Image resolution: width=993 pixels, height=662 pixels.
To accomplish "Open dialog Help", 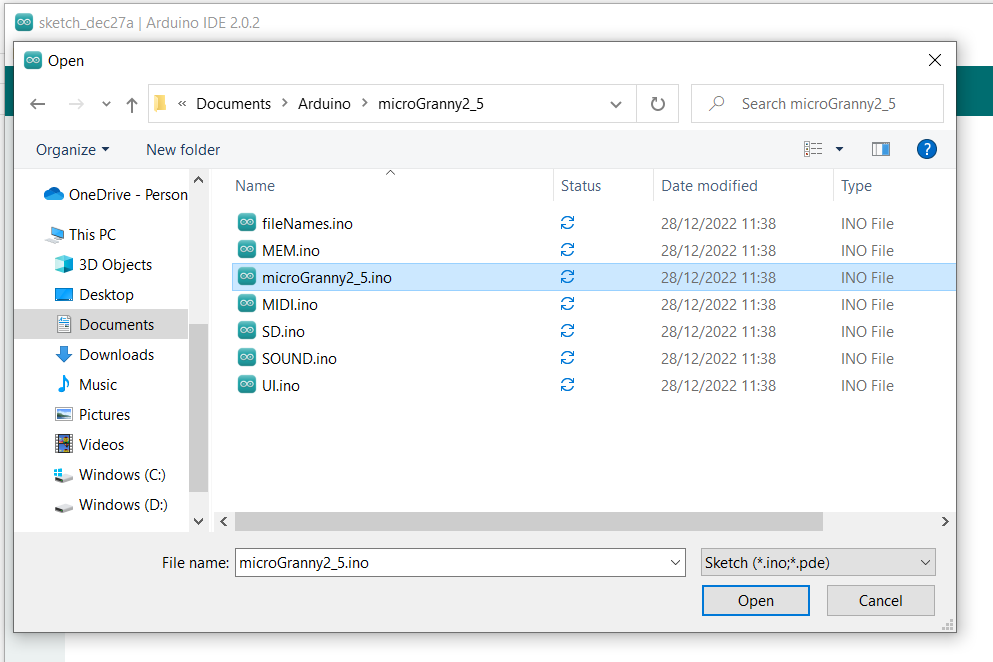I will point(927,150).
